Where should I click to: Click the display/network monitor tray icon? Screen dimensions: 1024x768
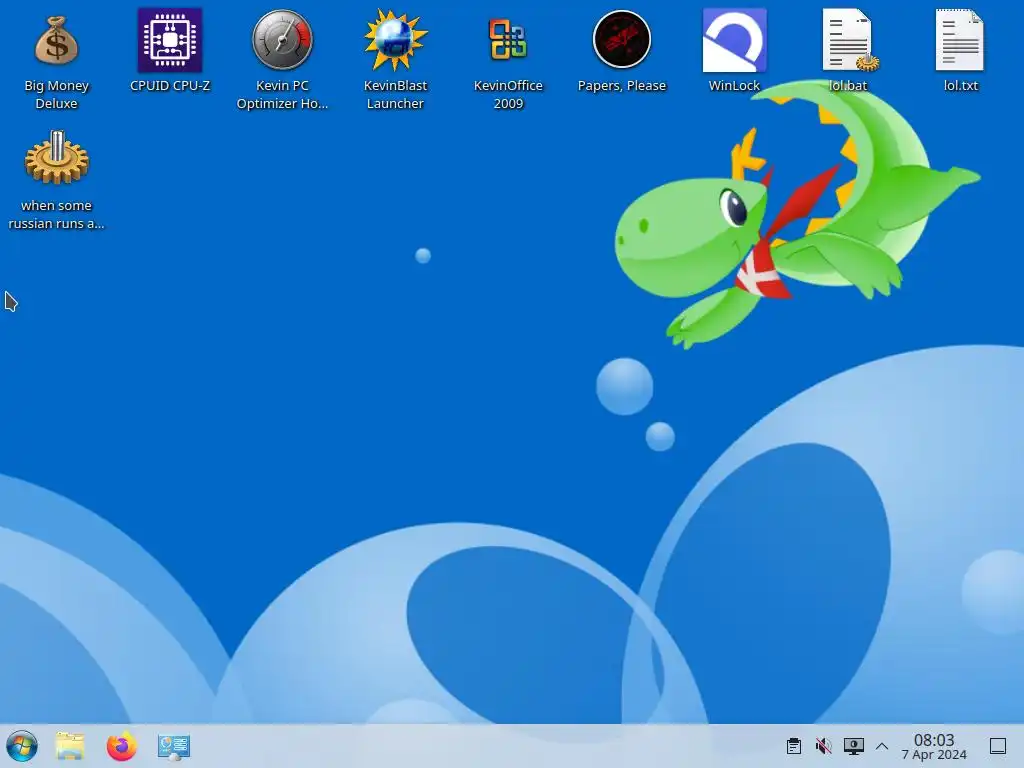coord(854,746)
